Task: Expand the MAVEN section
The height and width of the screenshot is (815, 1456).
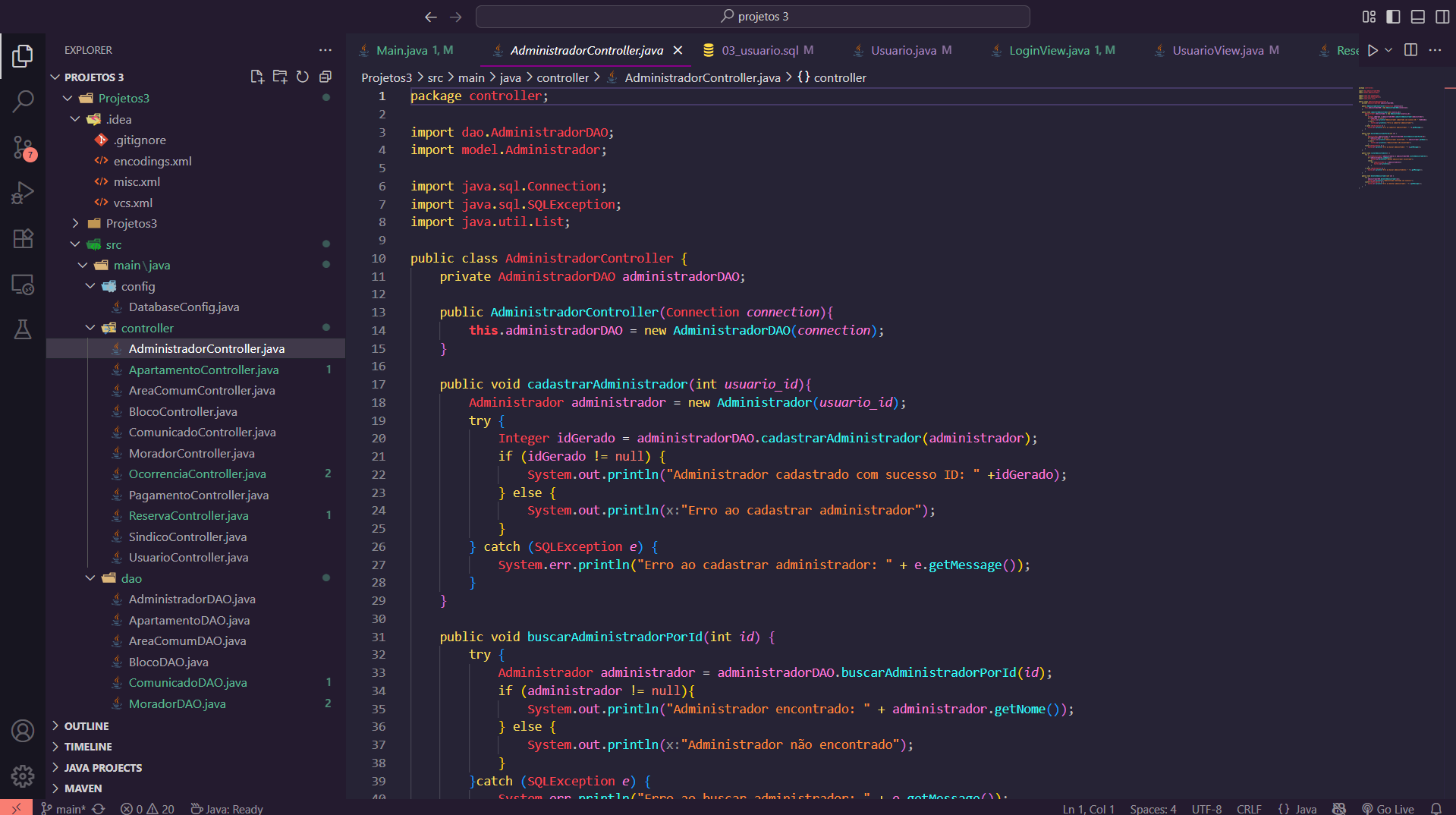Action: click(x=83, y=788)
